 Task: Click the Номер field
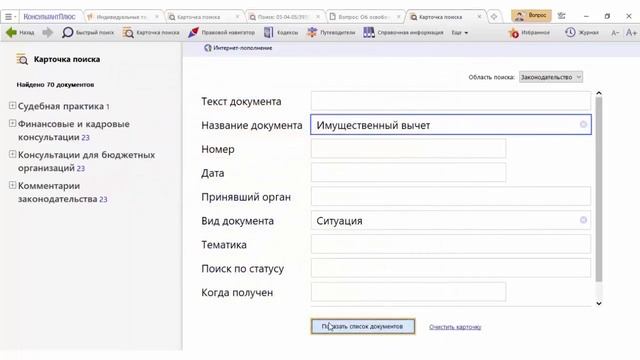[408, 149]
